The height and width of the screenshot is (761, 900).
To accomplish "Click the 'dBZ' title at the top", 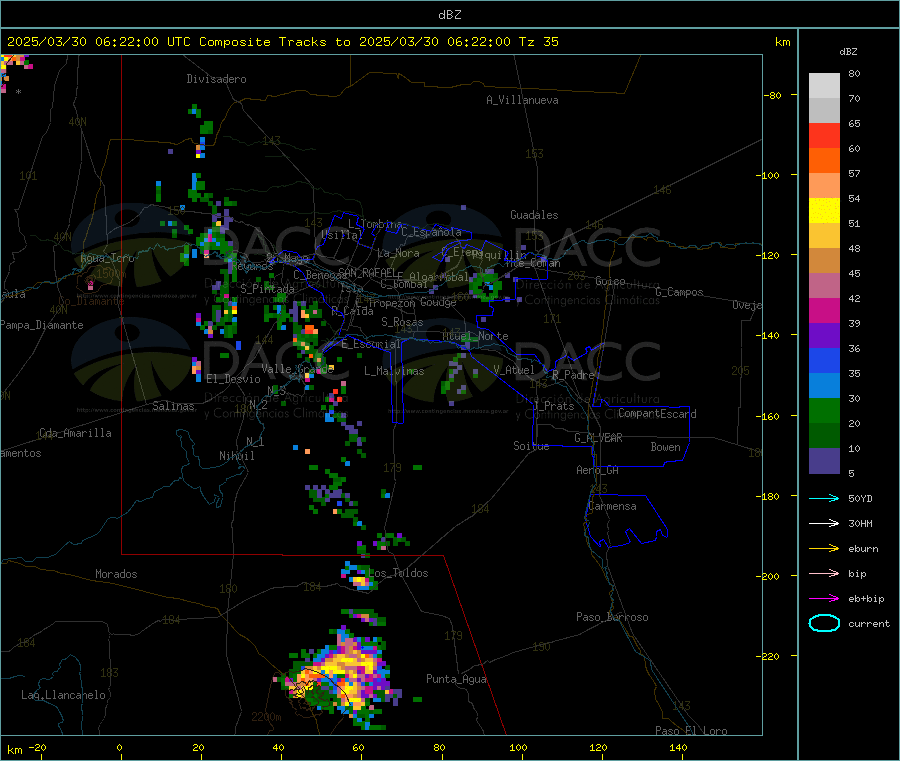I will pyautogui.click(x=449, y=15).
